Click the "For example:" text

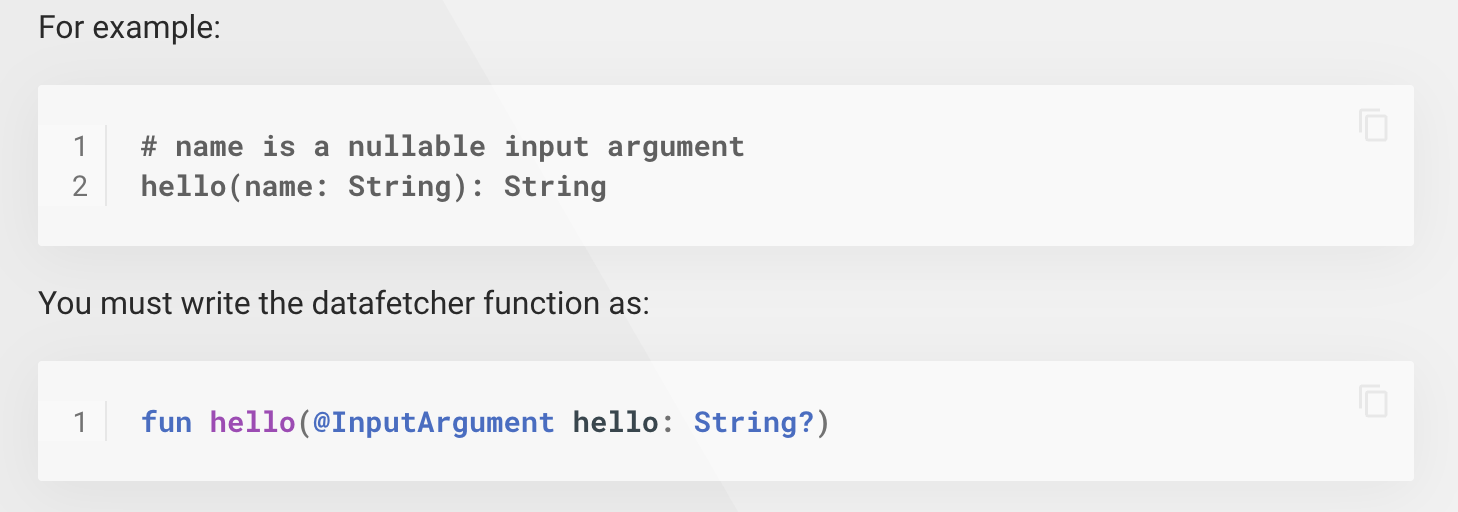coord(129,27)
